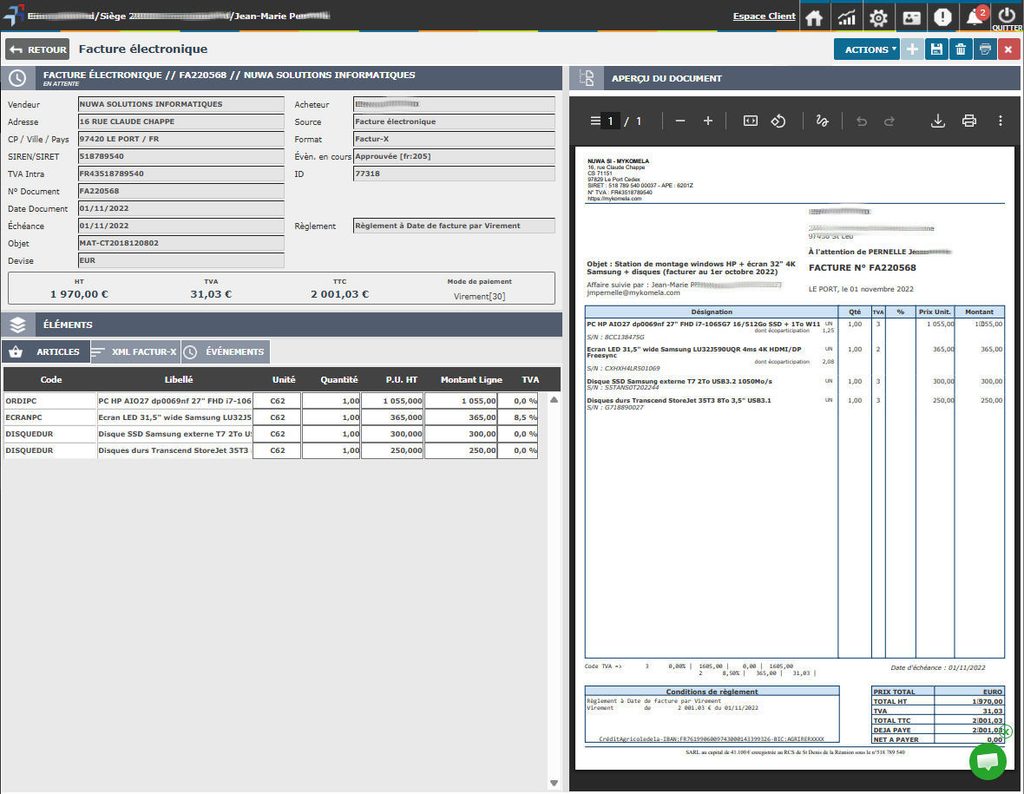1024x794 pixels.
Task: Open the PDF viewer more options menu
Action: tap(1000, 121)
